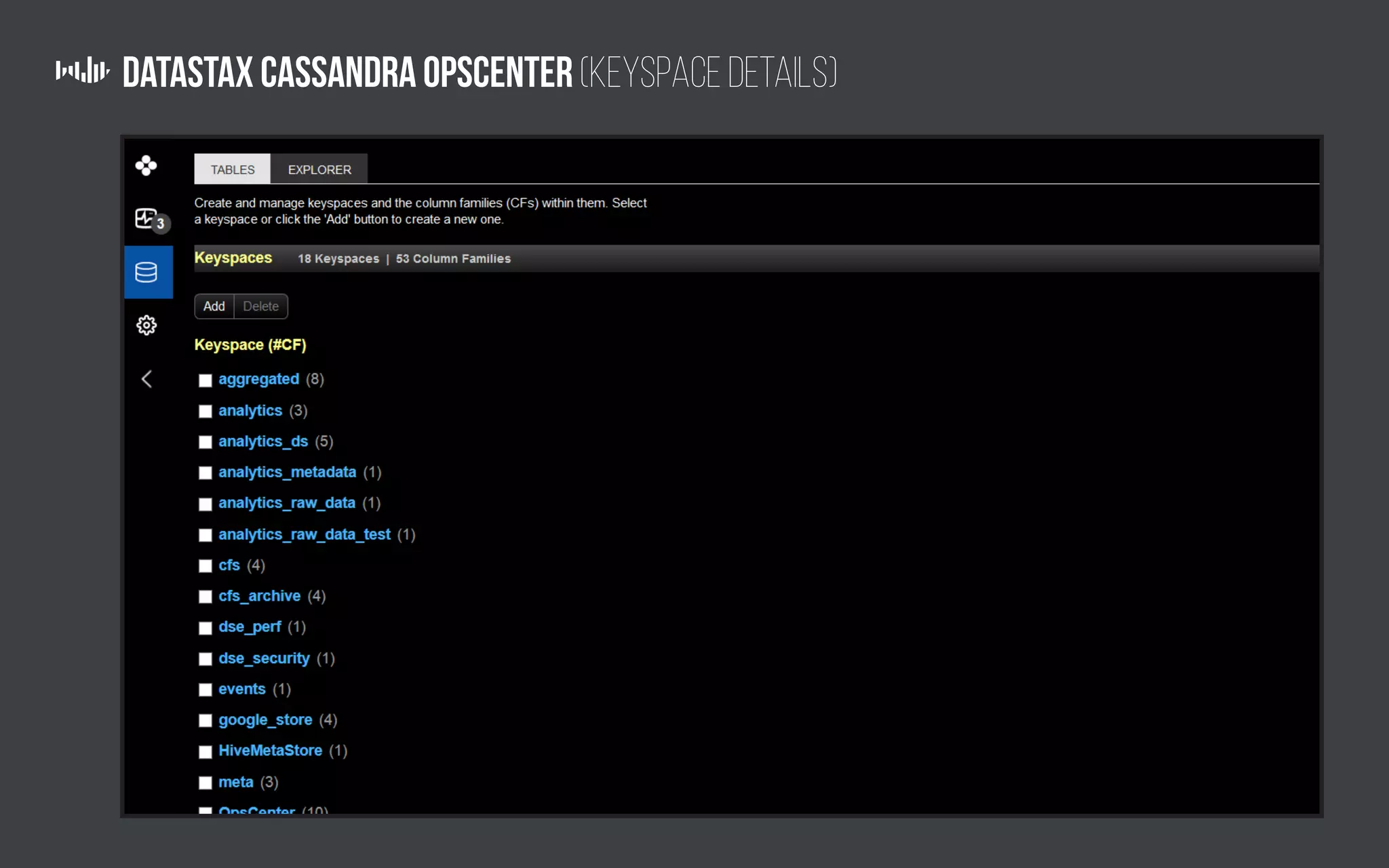Screen dimensions: 1389x868
Task: Check the google_store checkbox
Action: pos(206,721)
